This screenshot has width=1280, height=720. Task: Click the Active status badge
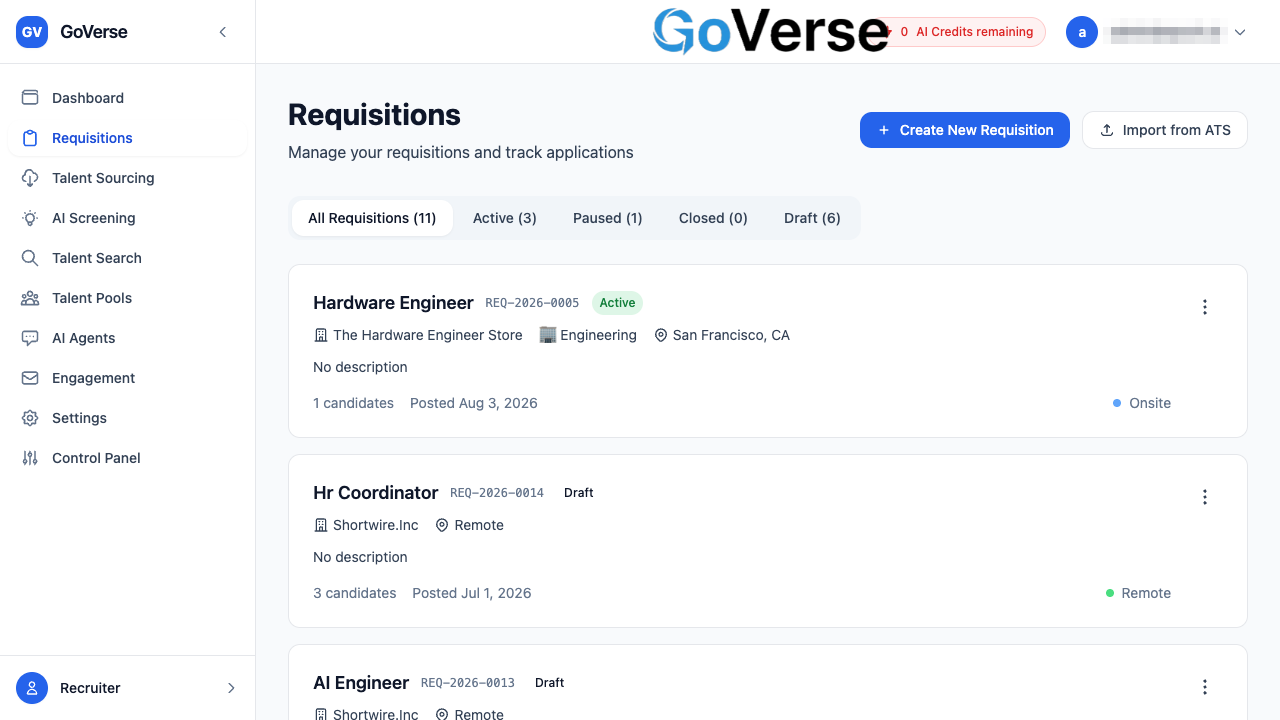(x=617, y=303)
